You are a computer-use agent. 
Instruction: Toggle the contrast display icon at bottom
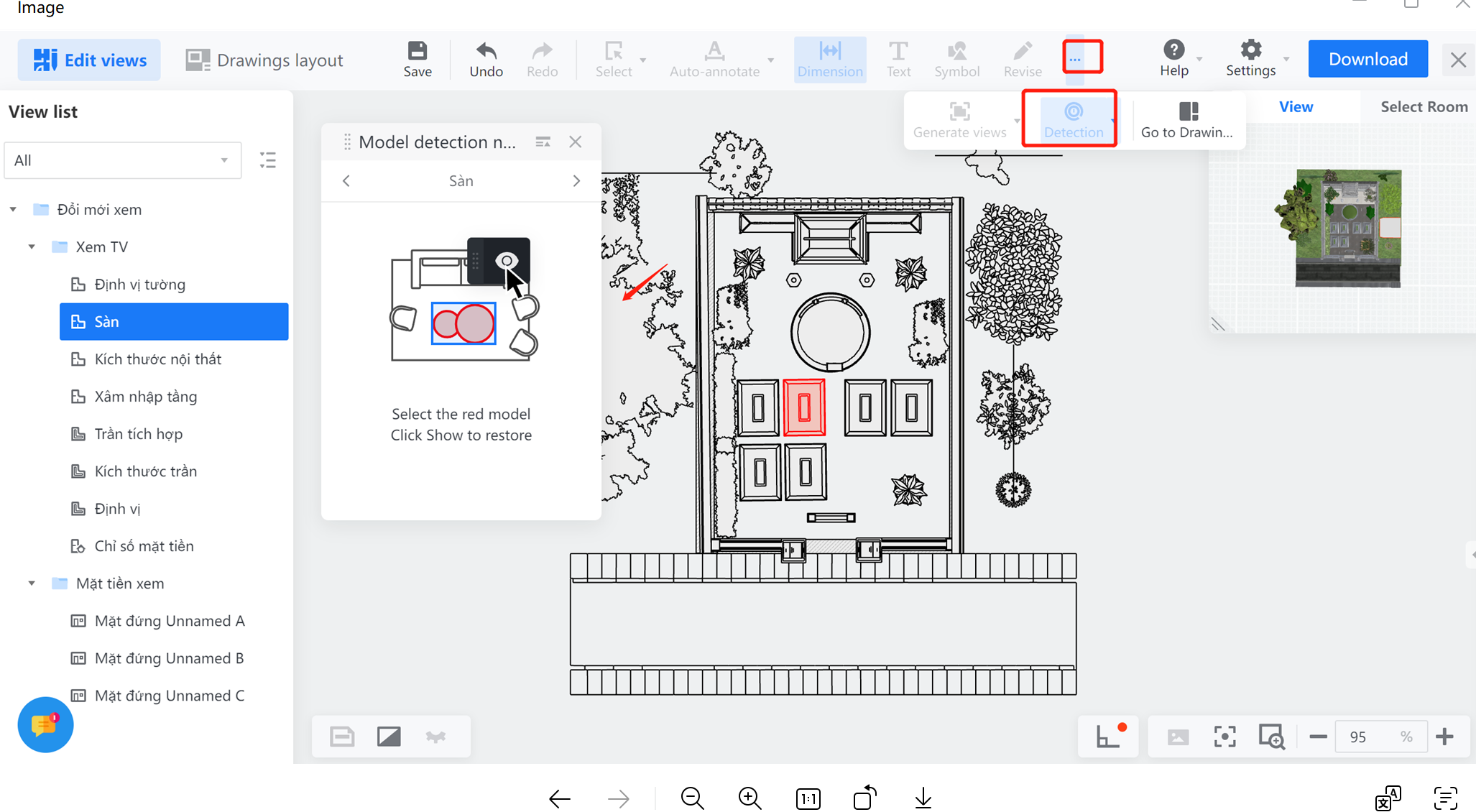pyautogui.click(x=389, y=737)
